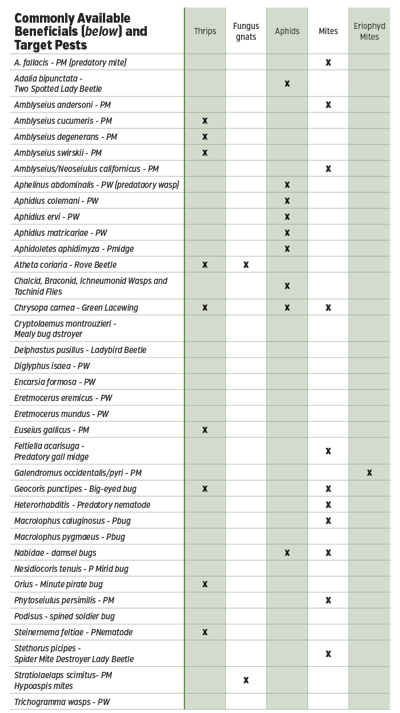Screen dimensions: 400x713
Task: Select row 'Cryptolaemus montrouzieri - Mealy bug dstroyer'
Action: click(200, 329)
